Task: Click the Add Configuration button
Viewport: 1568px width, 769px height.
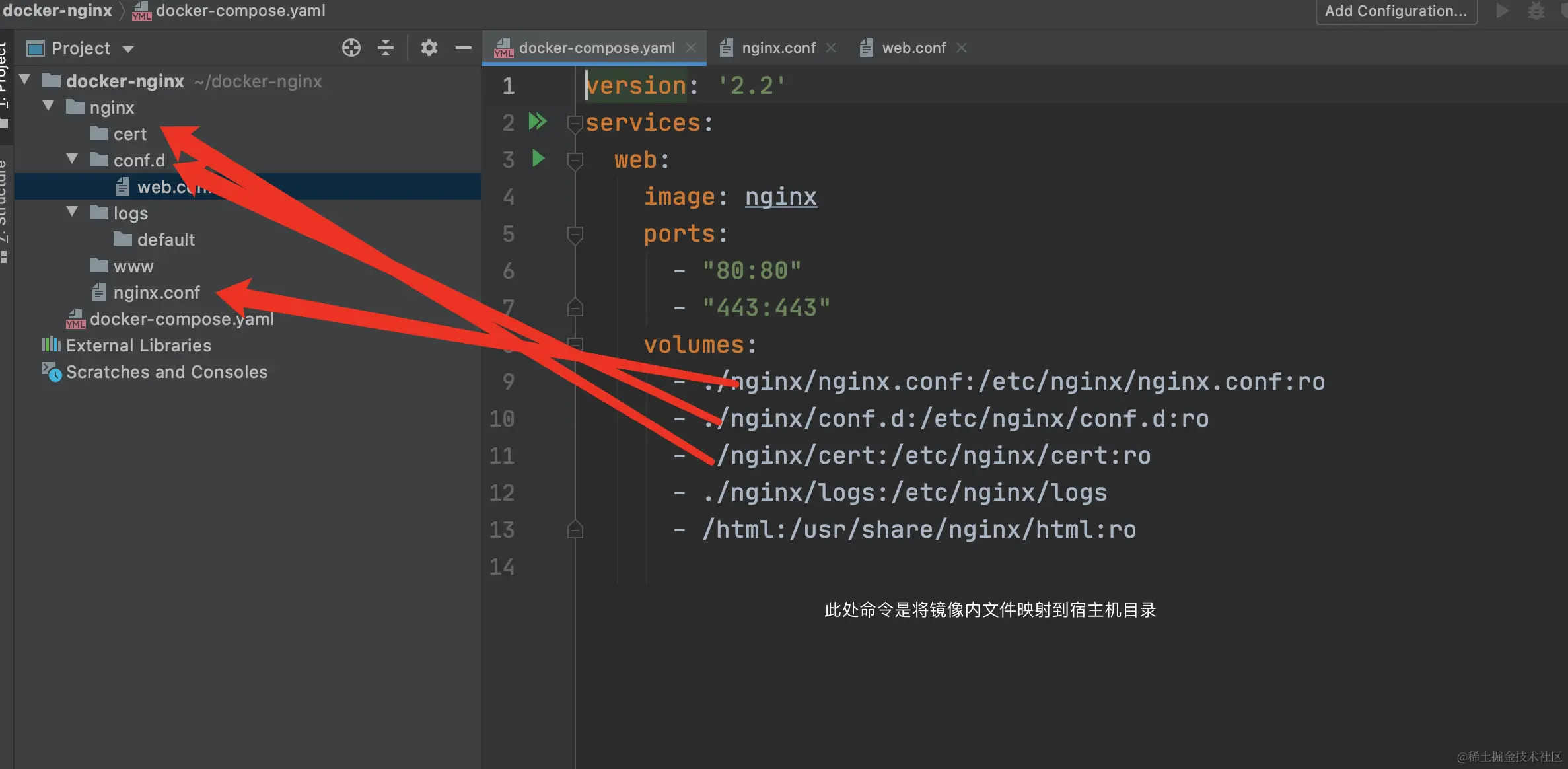Action: coord(1396,11)
